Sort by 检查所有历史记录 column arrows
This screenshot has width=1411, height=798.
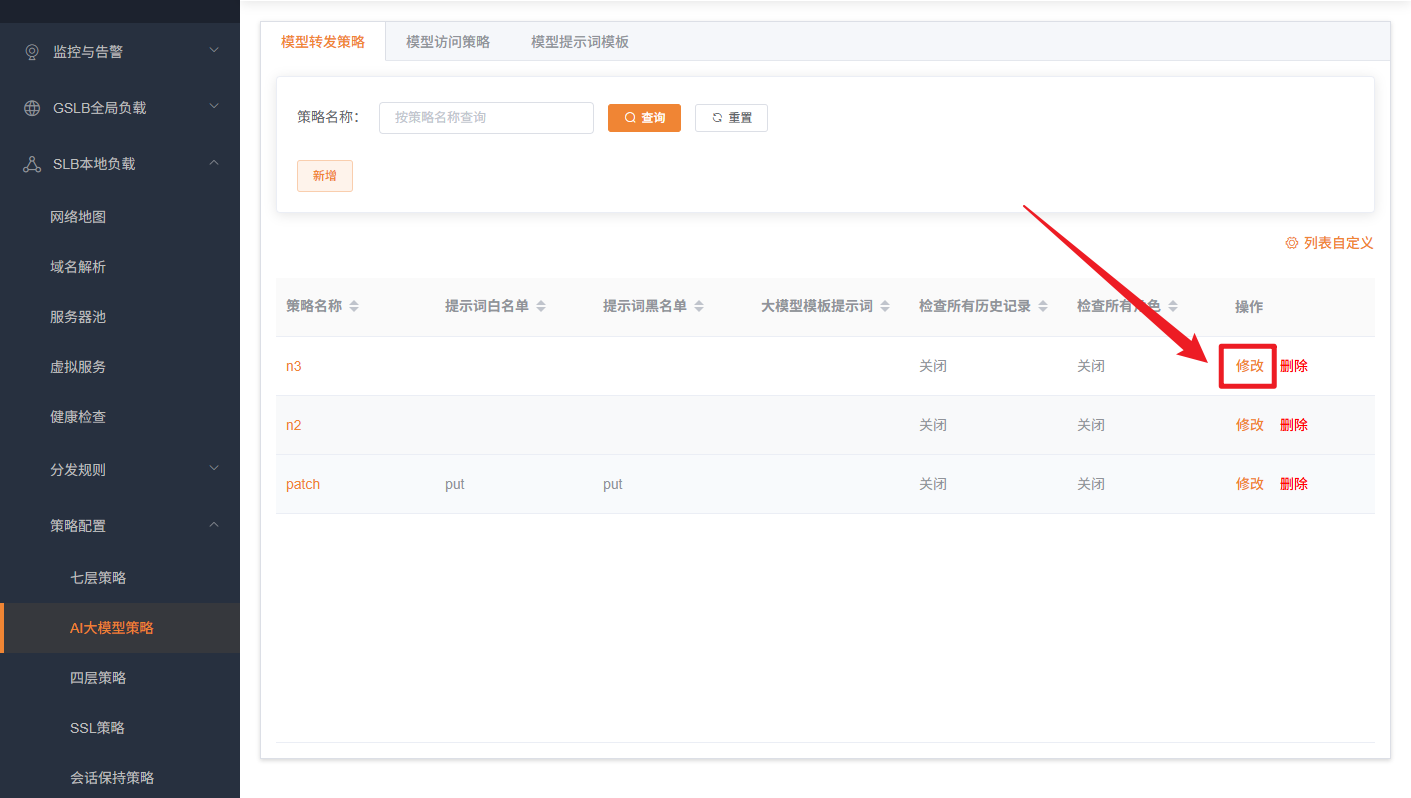tap(1043, 307)
